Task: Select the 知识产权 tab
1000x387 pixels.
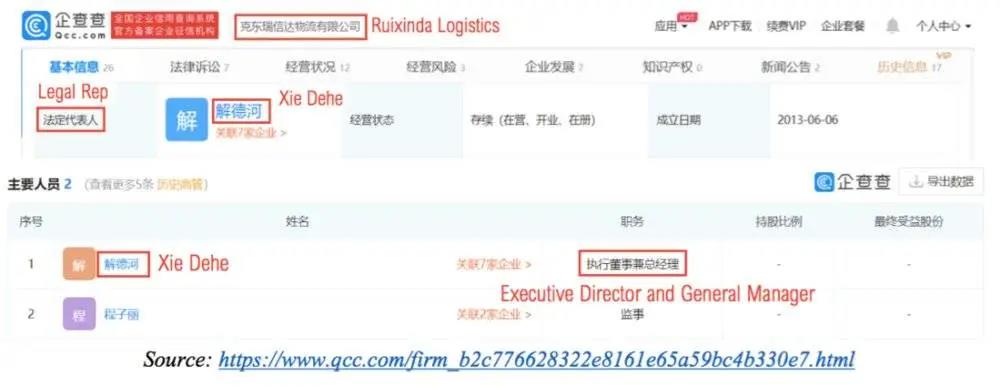Action: 672,67
